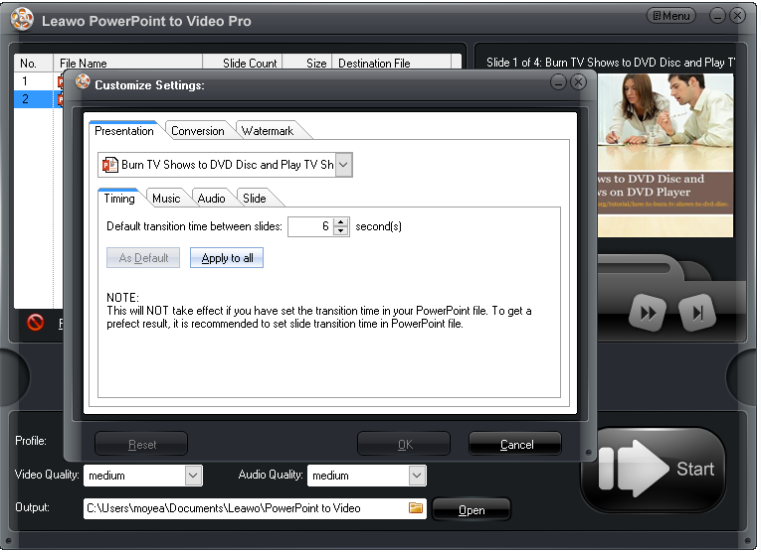Click the As Default button
The height and width of the screenshot is (554, 761).
click(x=143, y=258)
